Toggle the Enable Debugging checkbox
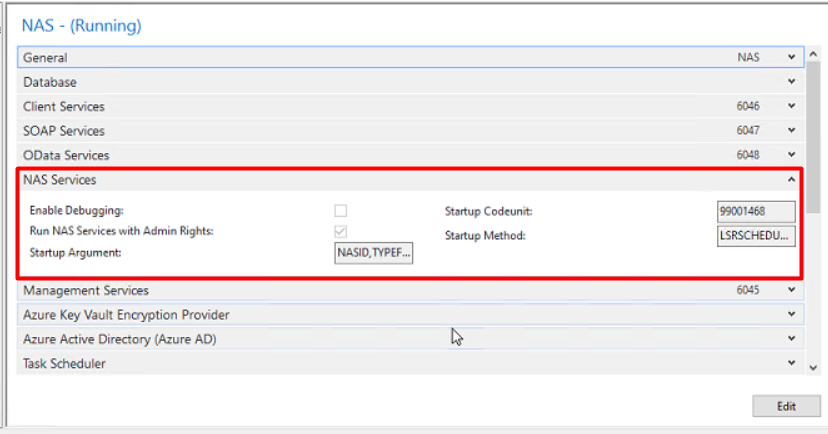Image resolution: width=828 pixels, height=434 pixels. coord(341,211)
